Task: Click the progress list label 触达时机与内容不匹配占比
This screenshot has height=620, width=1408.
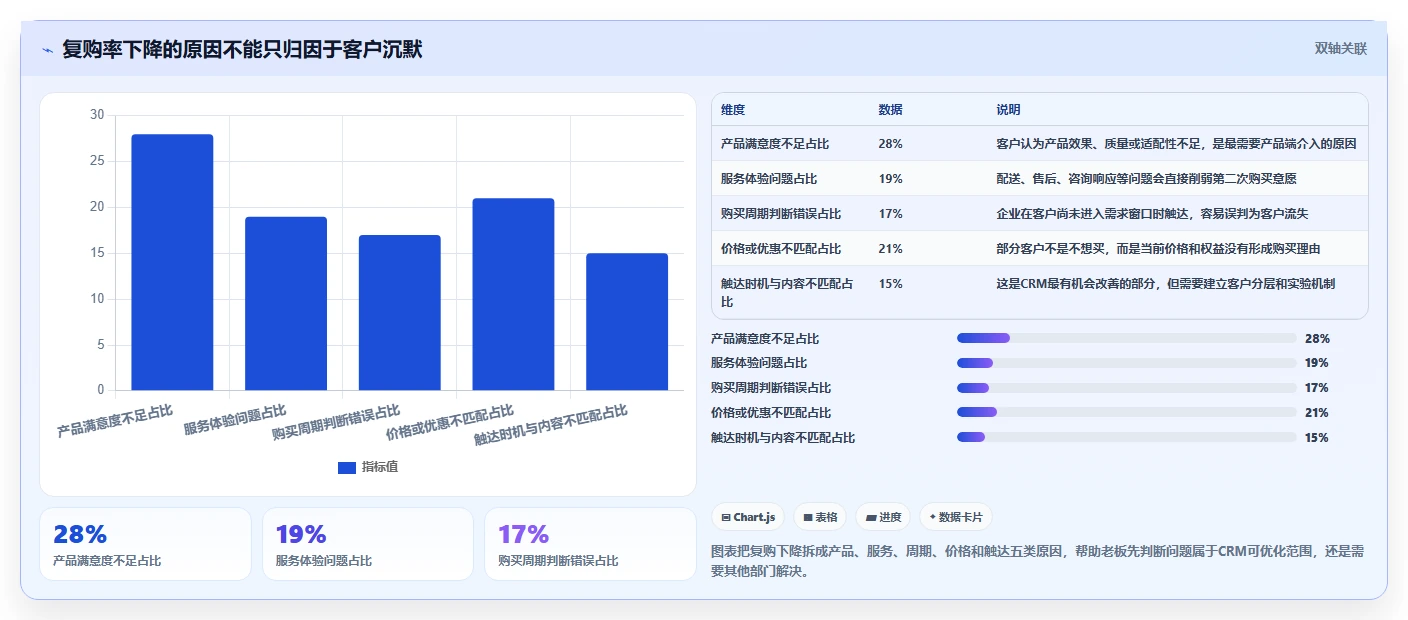Action: click(x=783, y=437)
